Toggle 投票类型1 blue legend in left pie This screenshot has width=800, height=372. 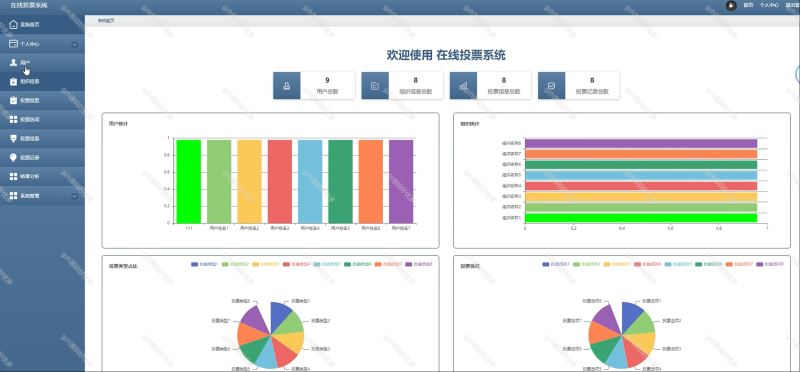[x=204, y=264]
